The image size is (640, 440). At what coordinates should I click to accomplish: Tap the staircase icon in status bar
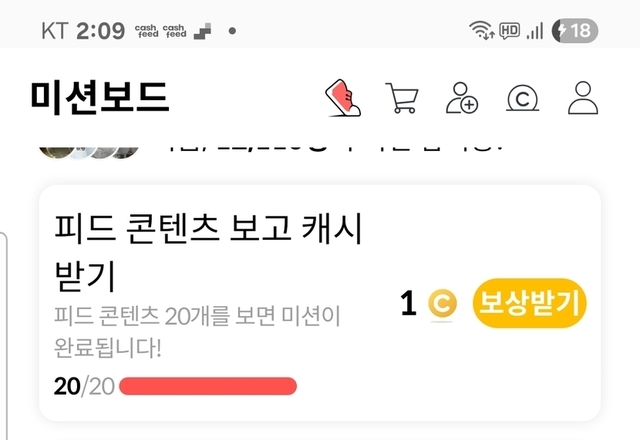pos(202,31)
